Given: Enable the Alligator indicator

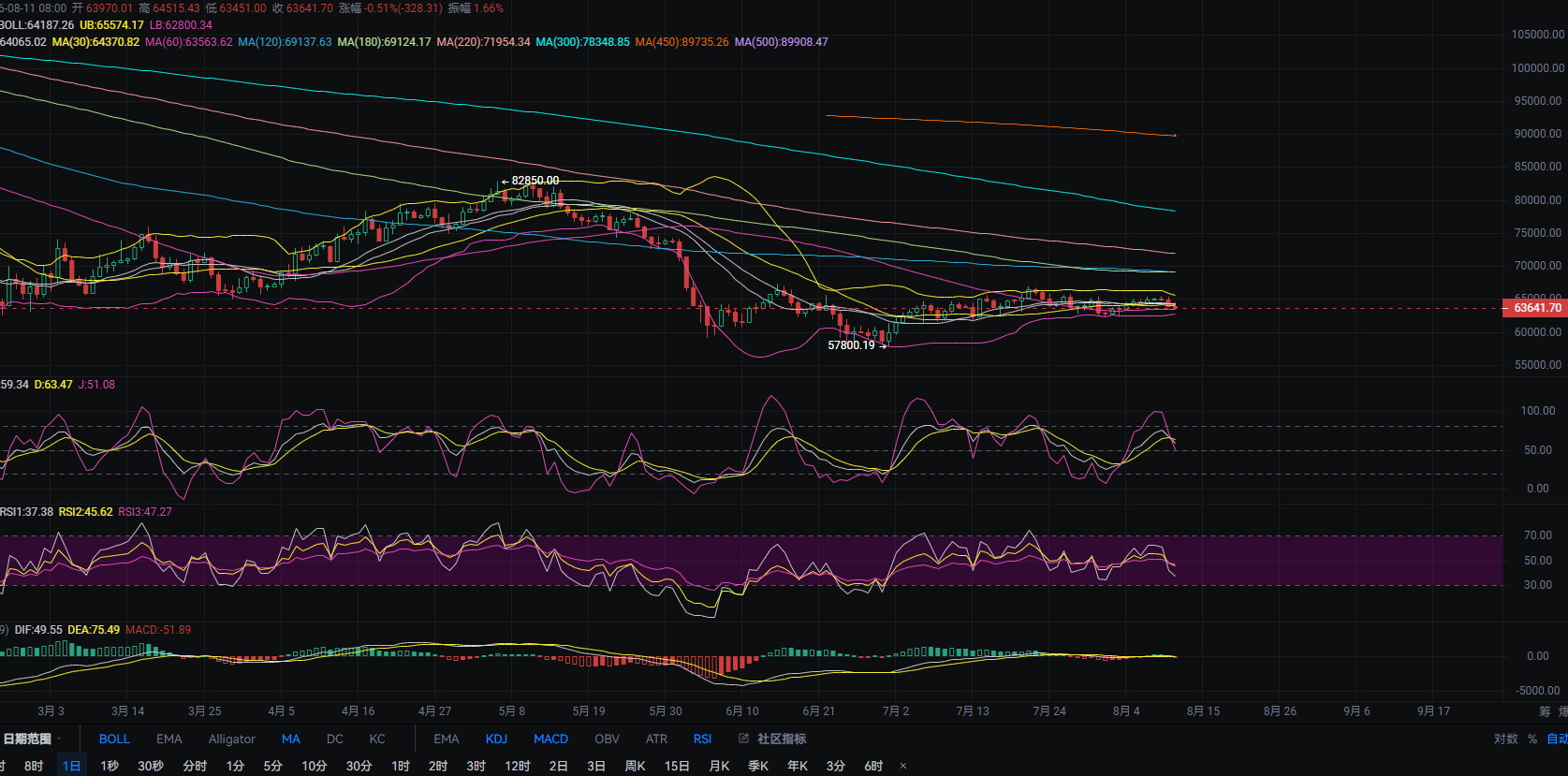Looking at the screenshot, I should pos(232,739).
